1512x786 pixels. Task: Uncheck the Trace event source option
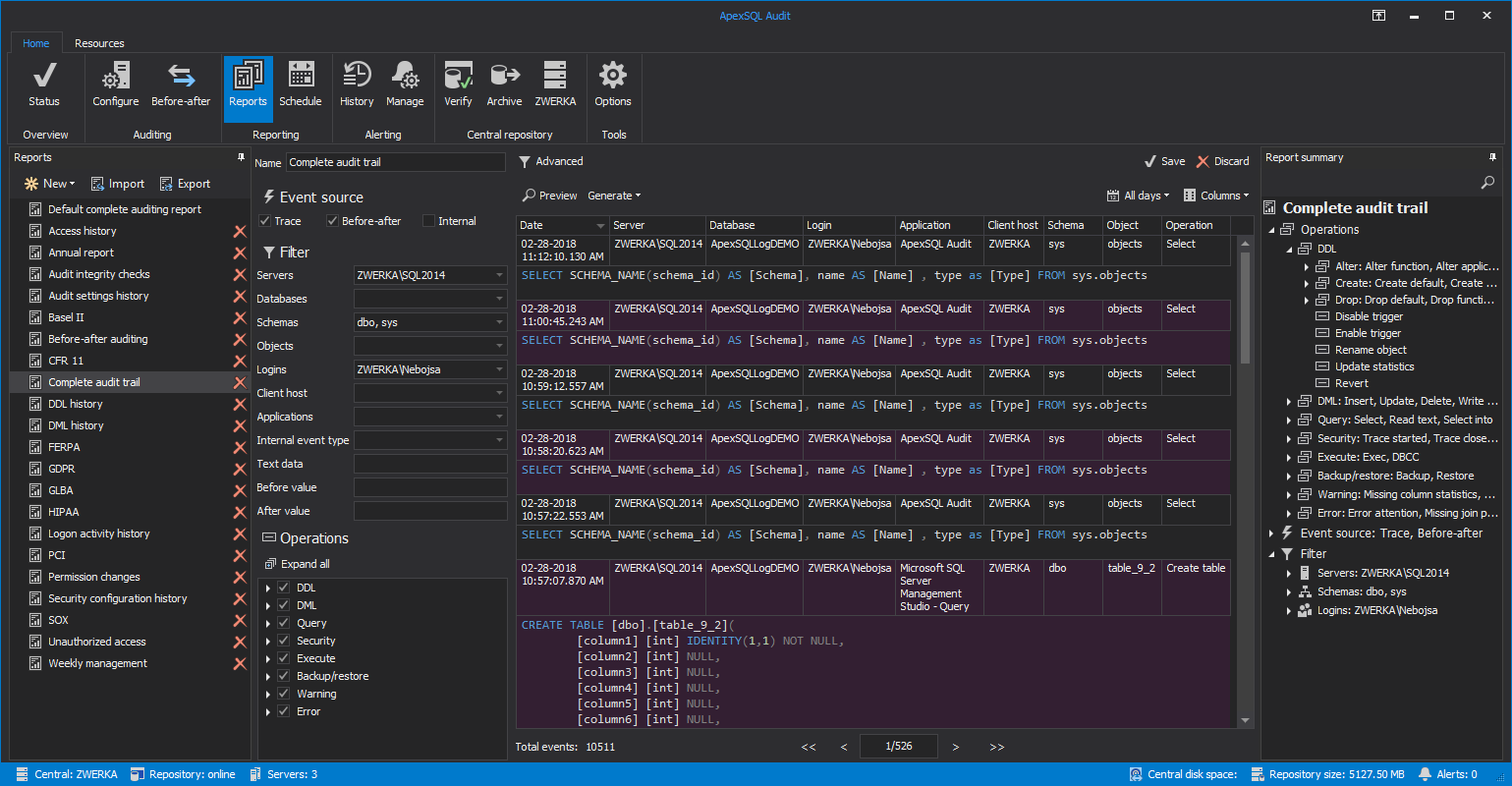(x=263, y=220)
